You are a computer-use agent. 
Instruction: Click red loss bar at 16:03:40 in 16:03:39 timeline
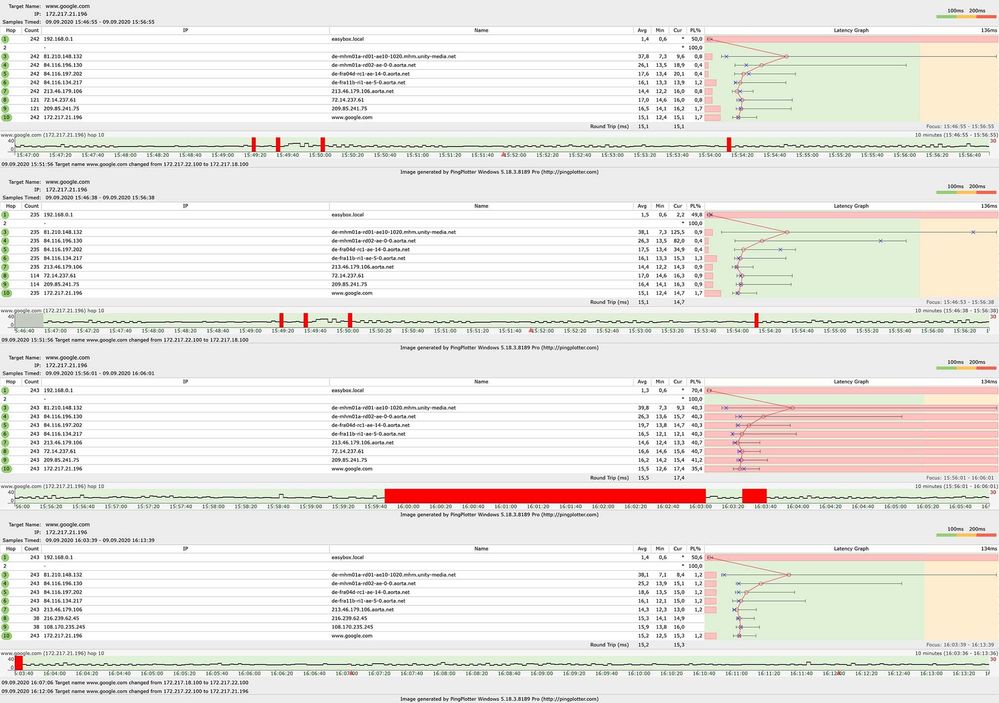tap(19, 663)
